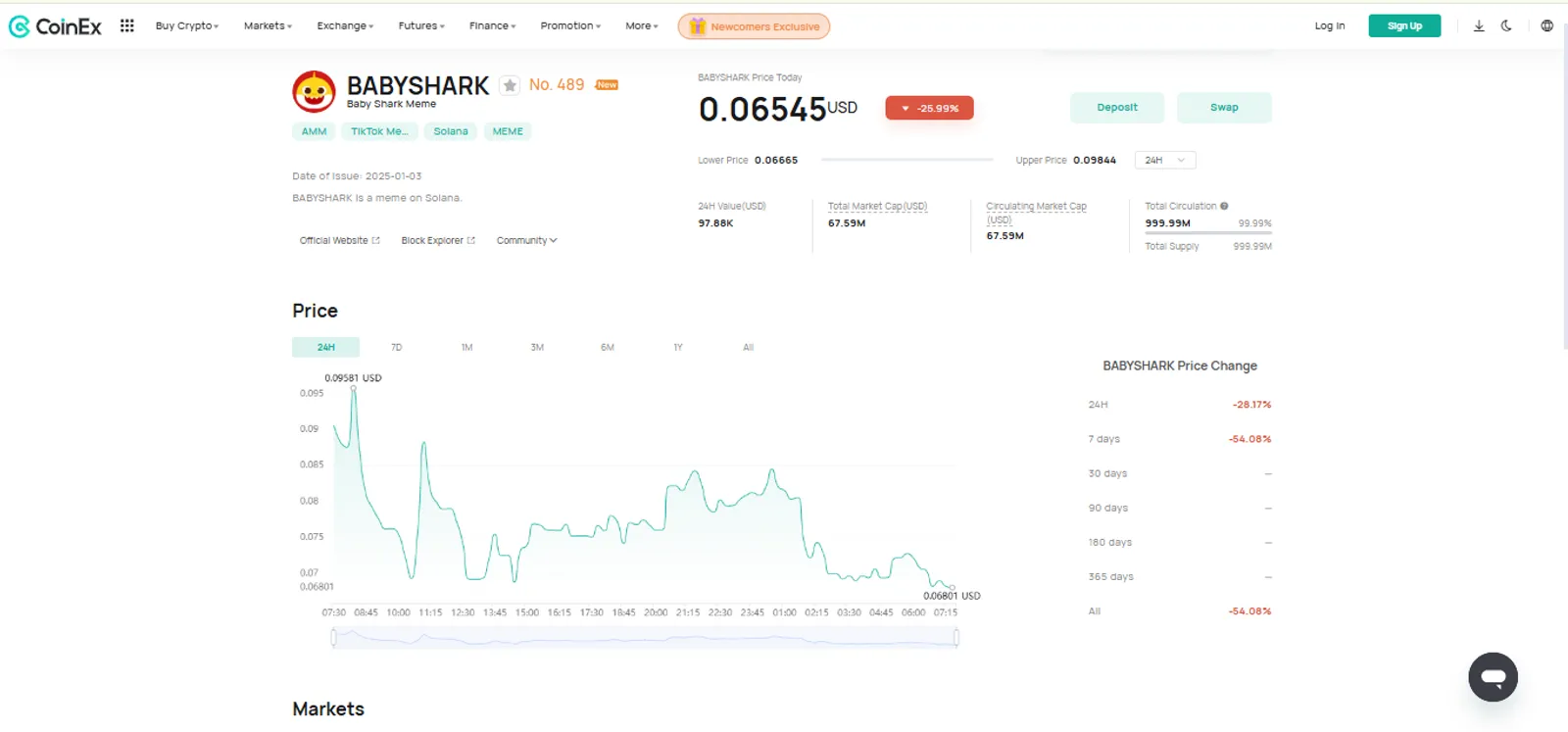Expand the Markets menu

pyautogui.click(x=268, y=25)
